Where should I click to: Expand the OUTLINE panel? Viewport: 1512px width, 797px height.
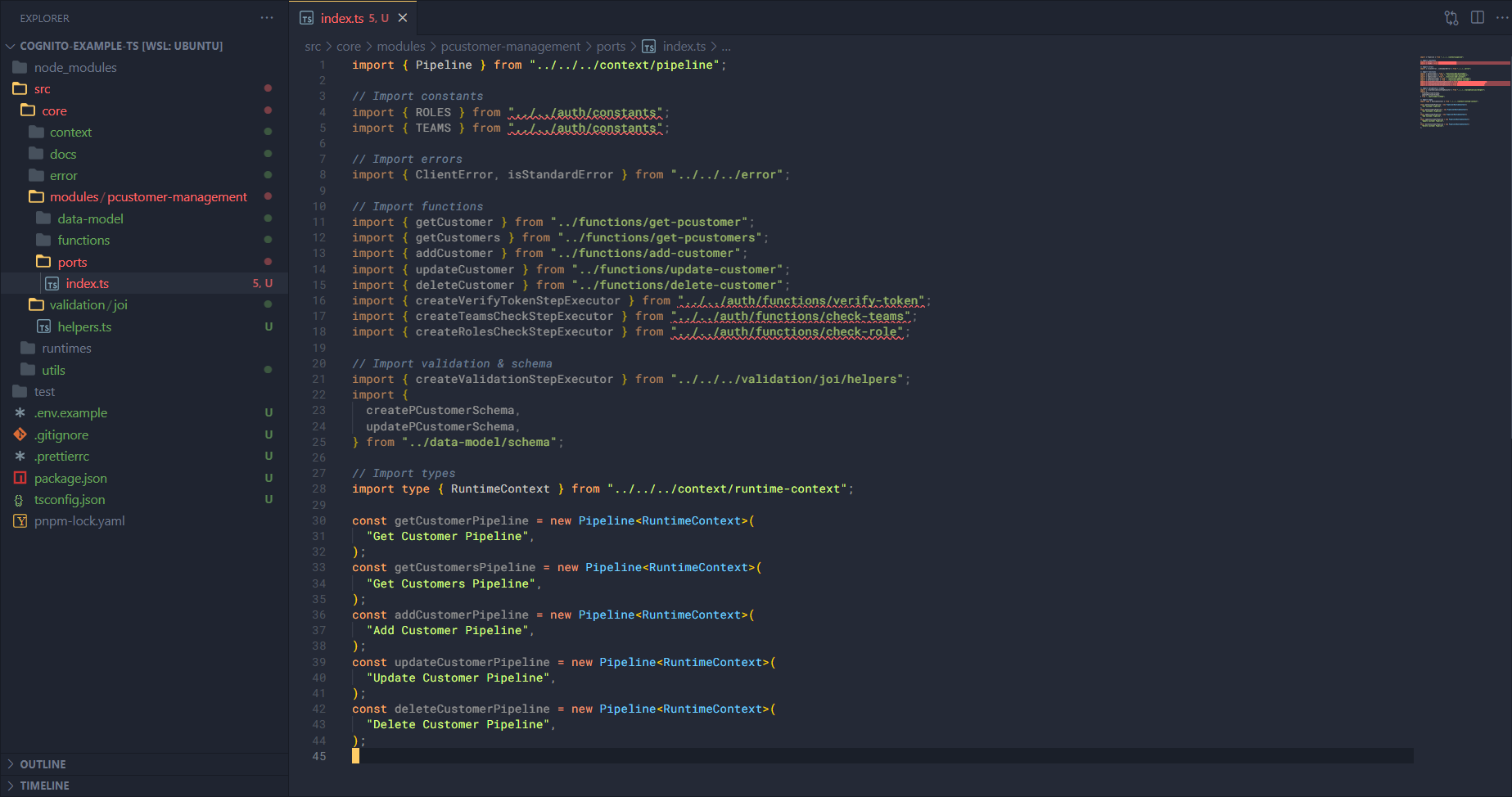pos(43,764)
